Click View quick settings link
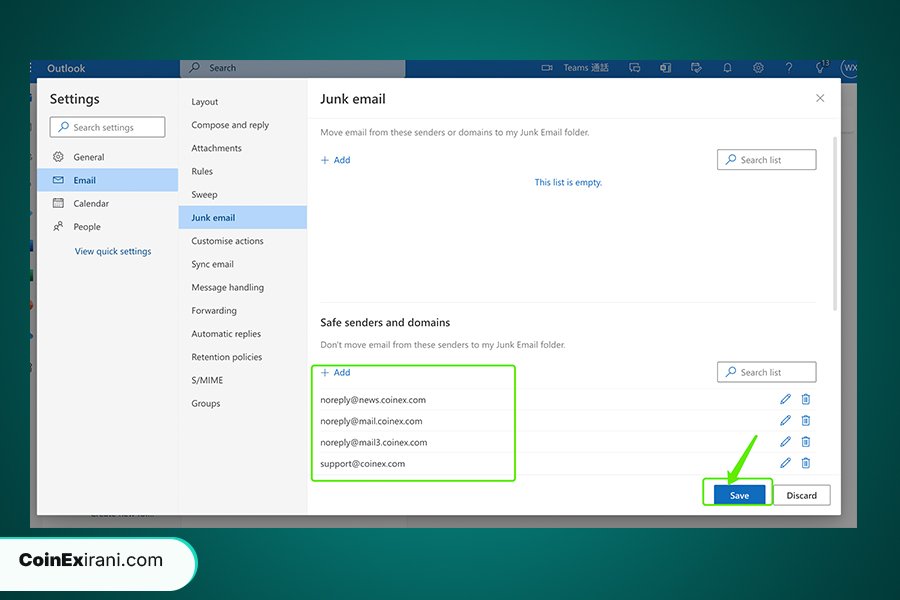The width and height of the screenshot is (900, 600). pyautogui.click(x=113, y=251)
